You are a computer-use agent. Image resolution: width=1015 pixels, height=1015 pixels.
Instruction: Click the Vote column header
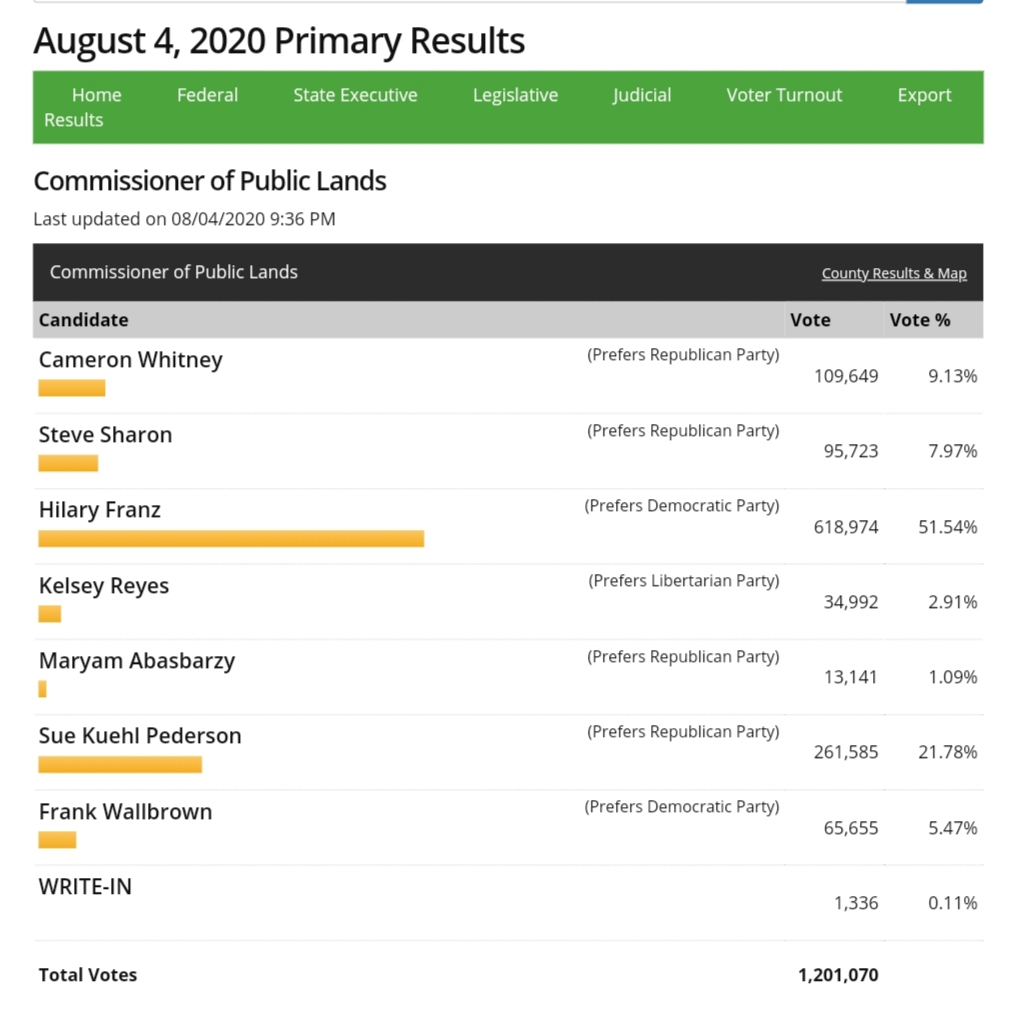point(810,320)
